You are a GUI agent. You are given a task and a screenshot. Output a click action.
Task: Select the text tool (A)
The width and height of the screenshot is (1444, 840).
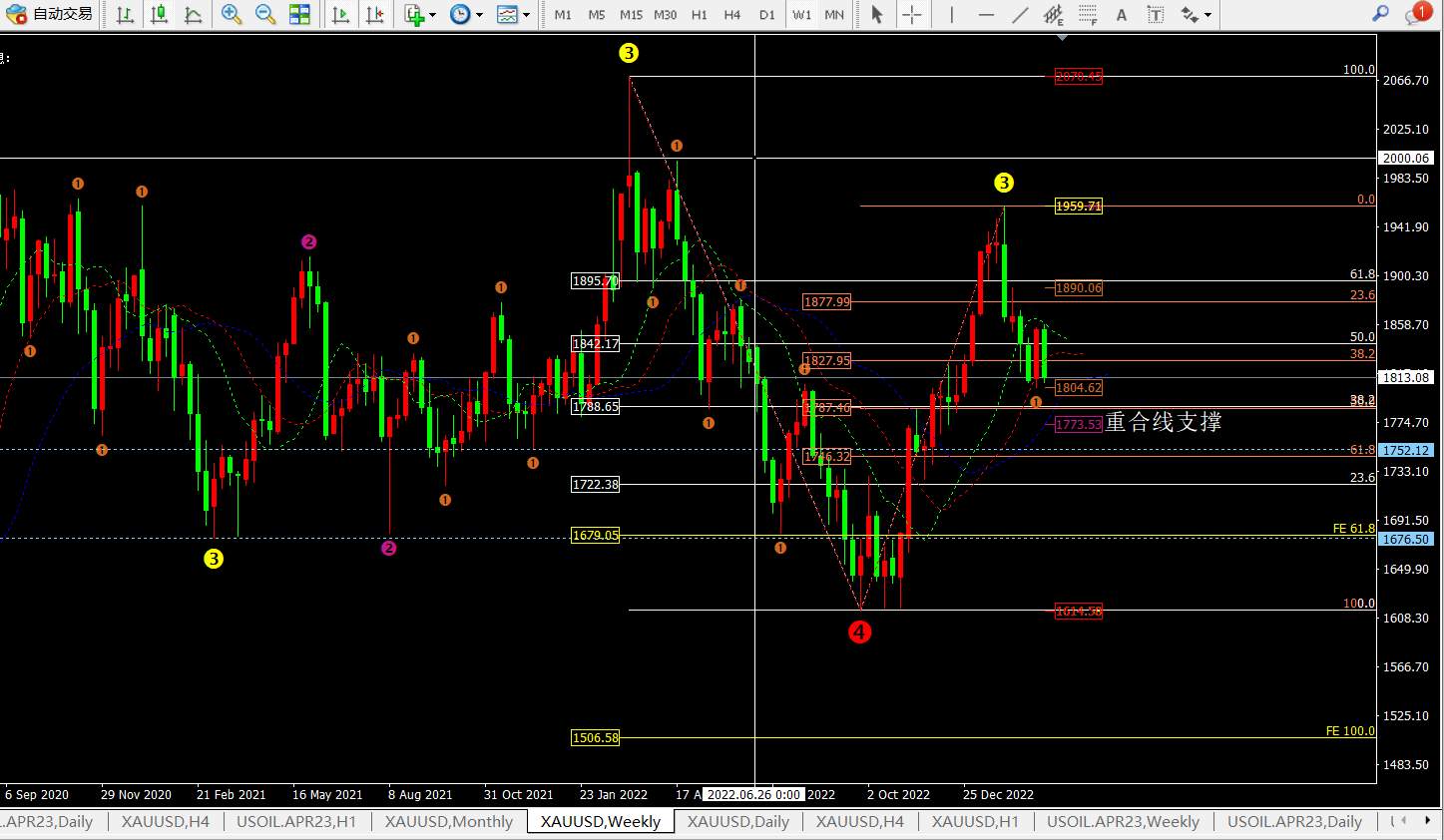1122,14
